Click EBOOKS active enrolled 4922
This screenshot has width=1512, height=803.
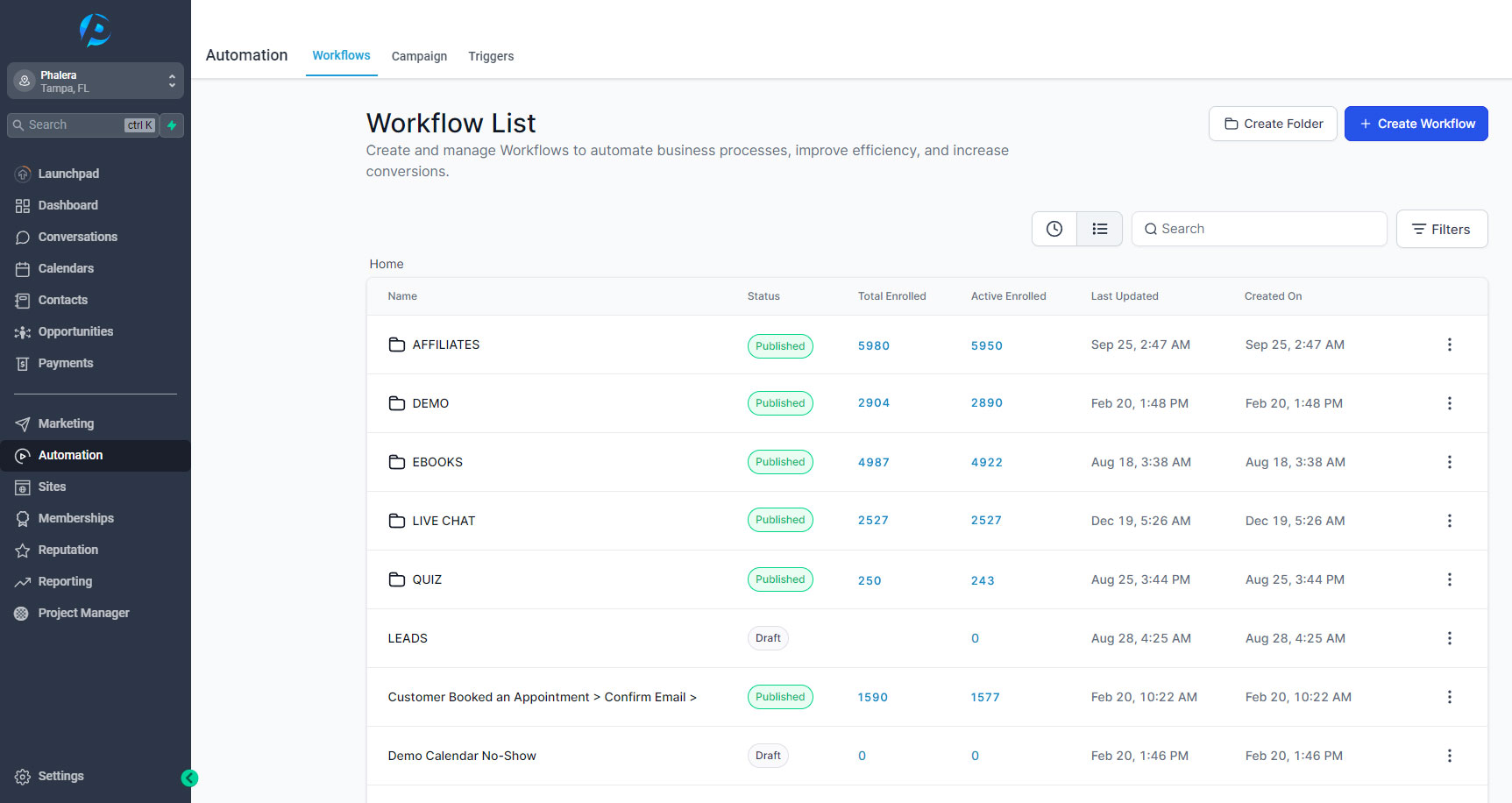click(x=987, y=462)
